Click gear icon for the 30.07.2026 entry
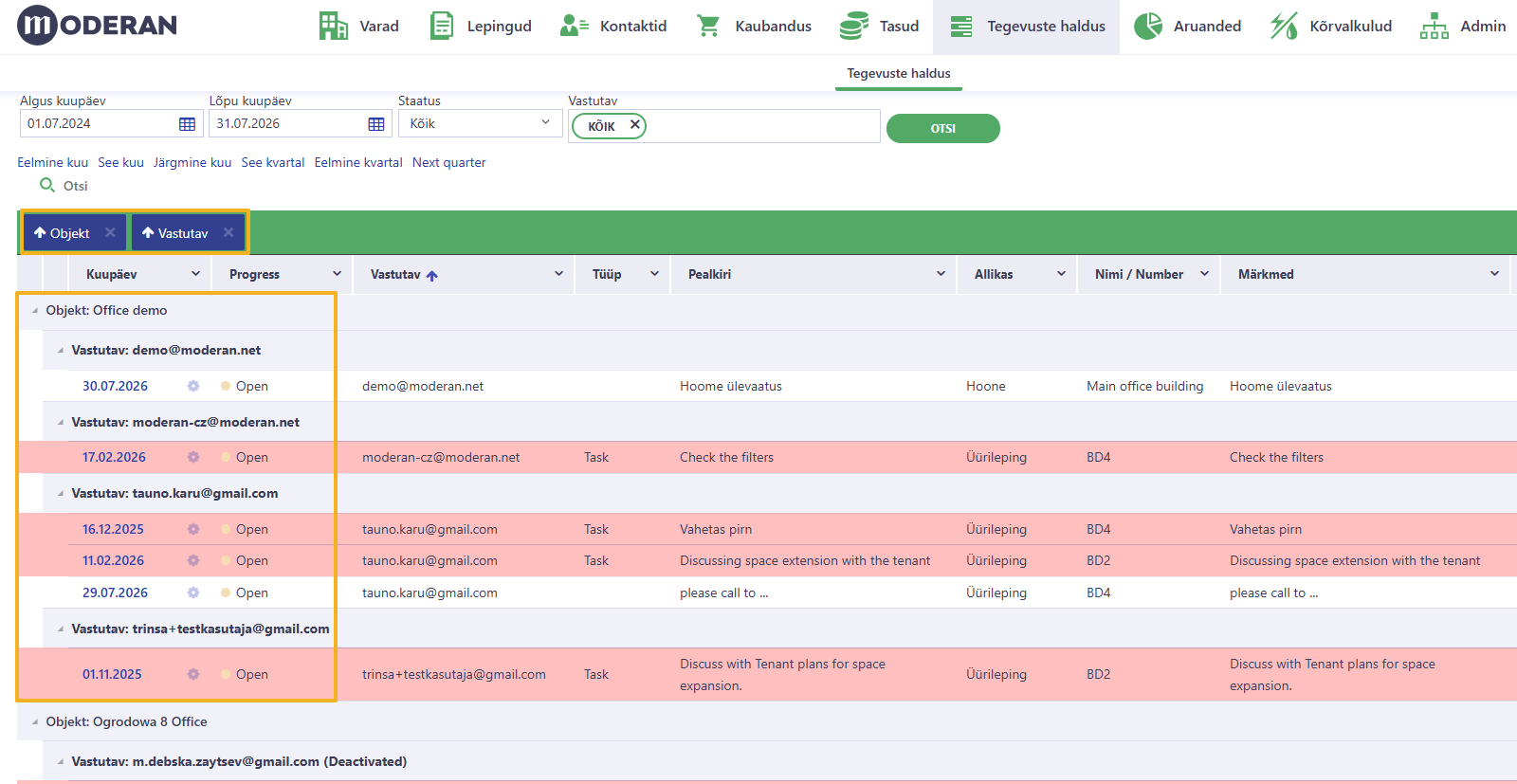This screenshot has width=1517, height=784. (193, 386)
